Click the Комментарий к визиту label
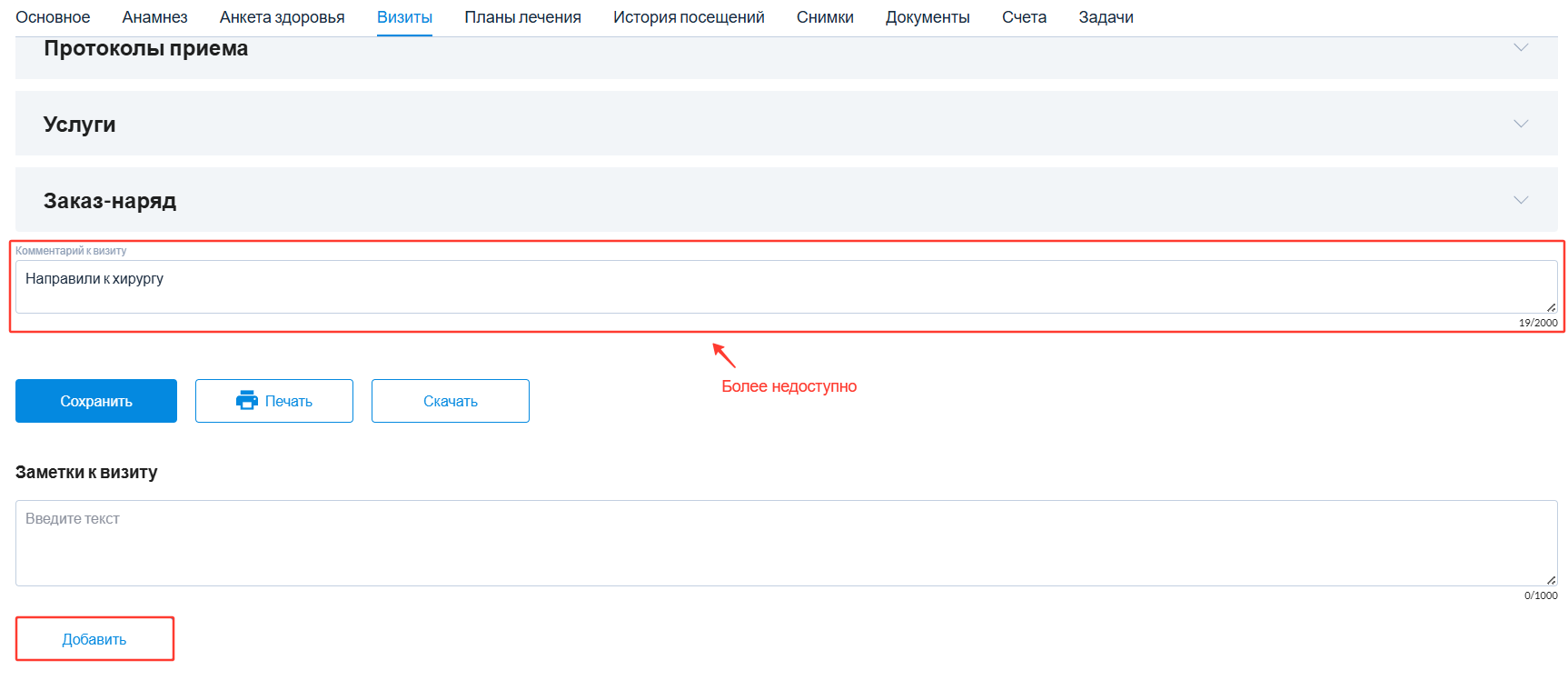Viewport: 1568px width, 700px height. [x=71, y=251]
